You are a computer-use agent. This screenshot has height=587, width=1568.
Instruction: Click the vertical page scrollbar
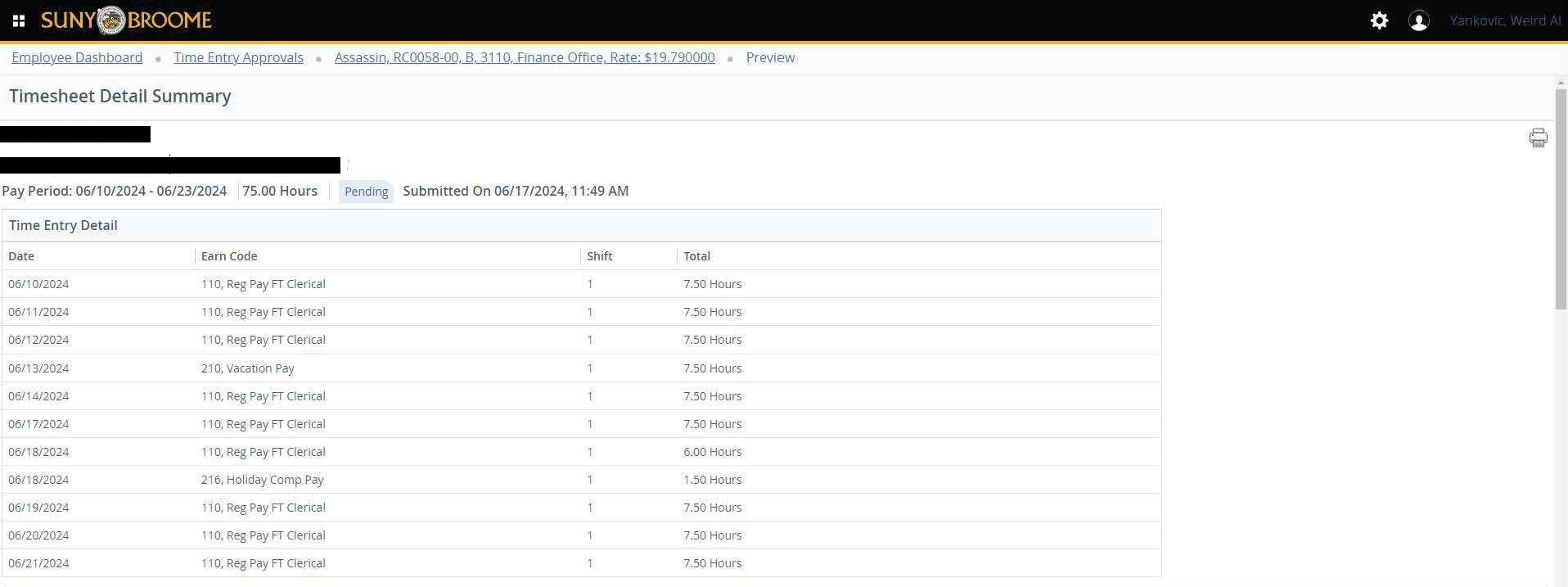pos(1560,196)
